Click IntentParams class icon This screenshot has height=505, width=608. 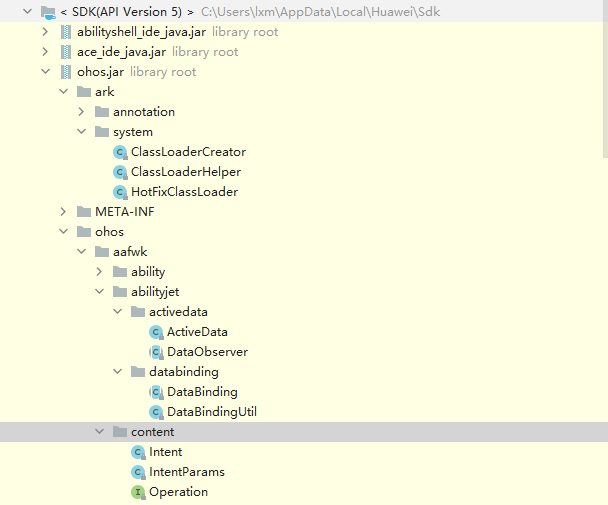click(138, 472)
